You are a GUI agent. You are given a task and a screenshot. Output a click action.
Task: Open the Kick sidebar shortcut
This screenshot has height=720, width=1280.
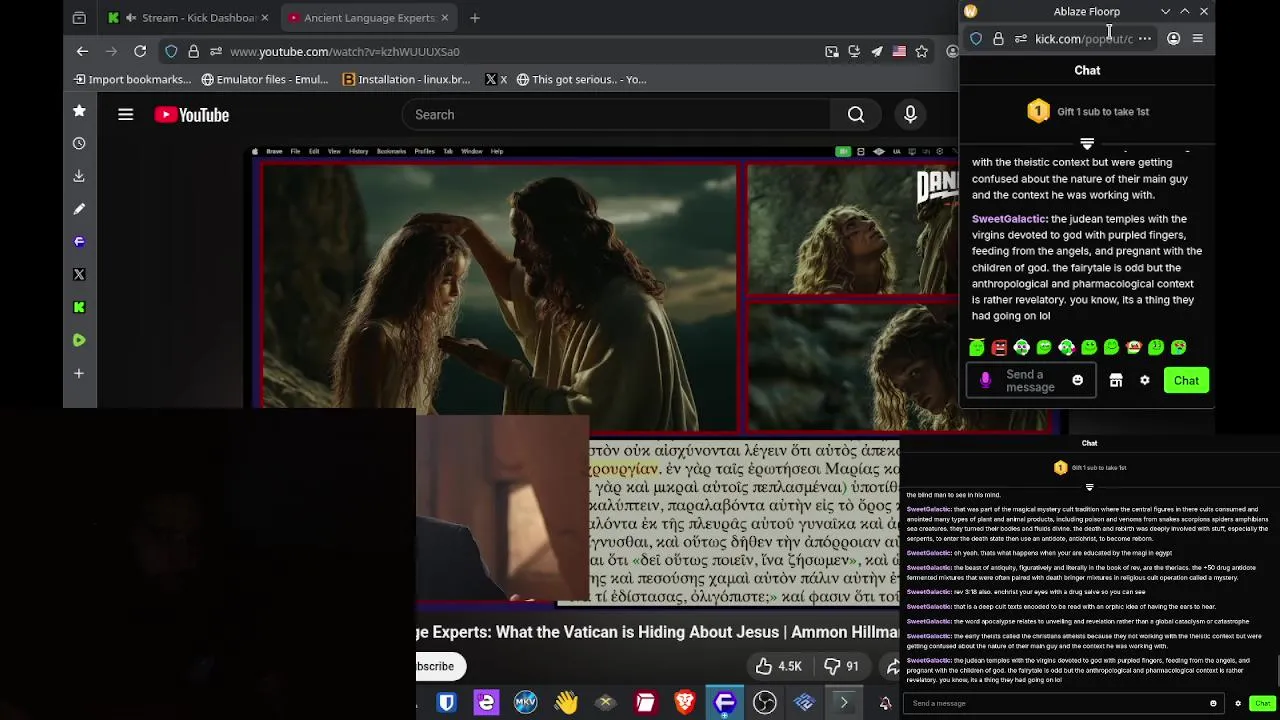click(79, 307)
